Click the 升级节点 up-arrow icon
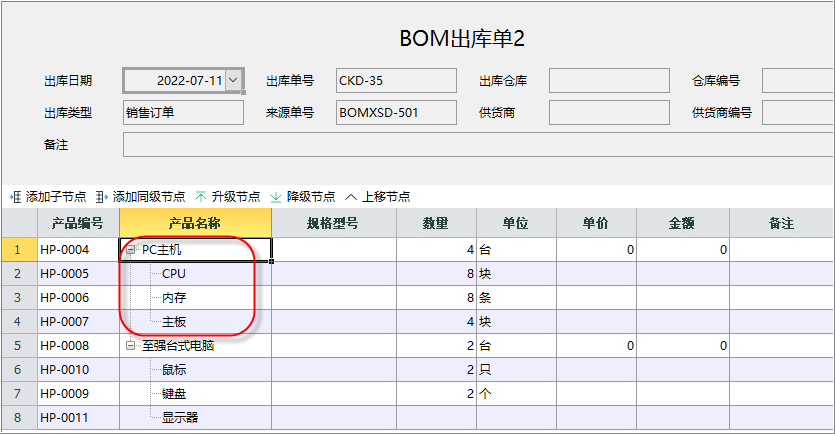This screenshot has width=835, height=434. click(201, 197)
